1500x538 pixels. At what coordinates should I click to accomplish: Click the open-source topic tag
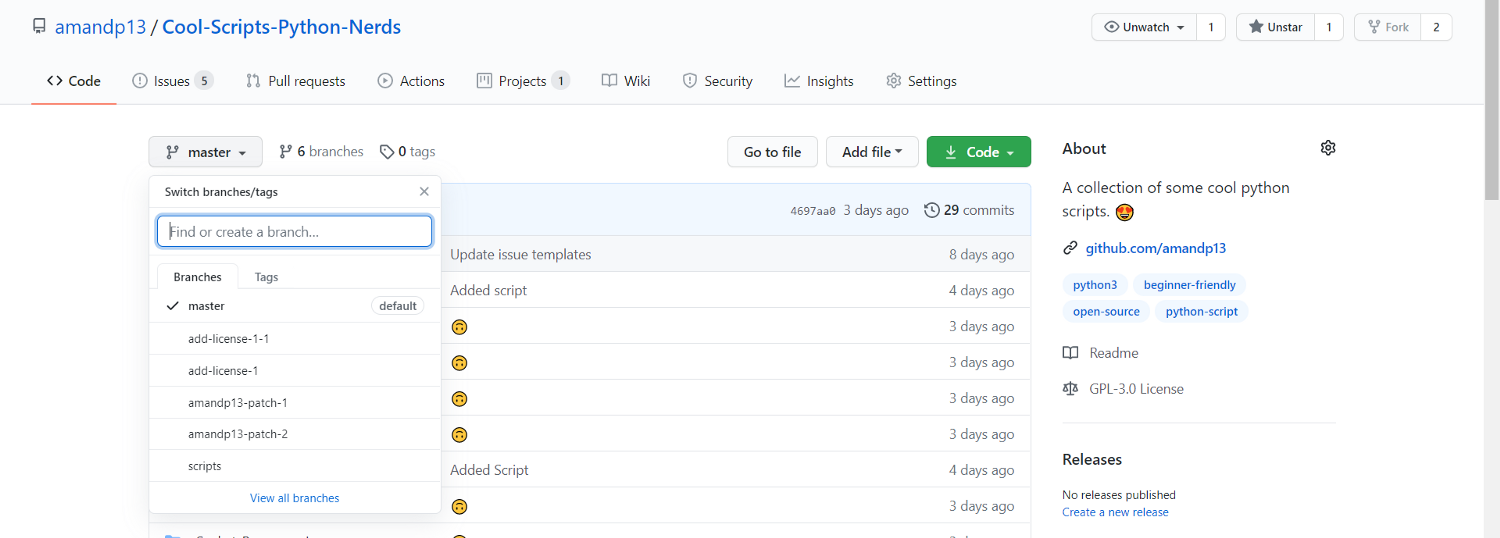tap(1106, 312)
